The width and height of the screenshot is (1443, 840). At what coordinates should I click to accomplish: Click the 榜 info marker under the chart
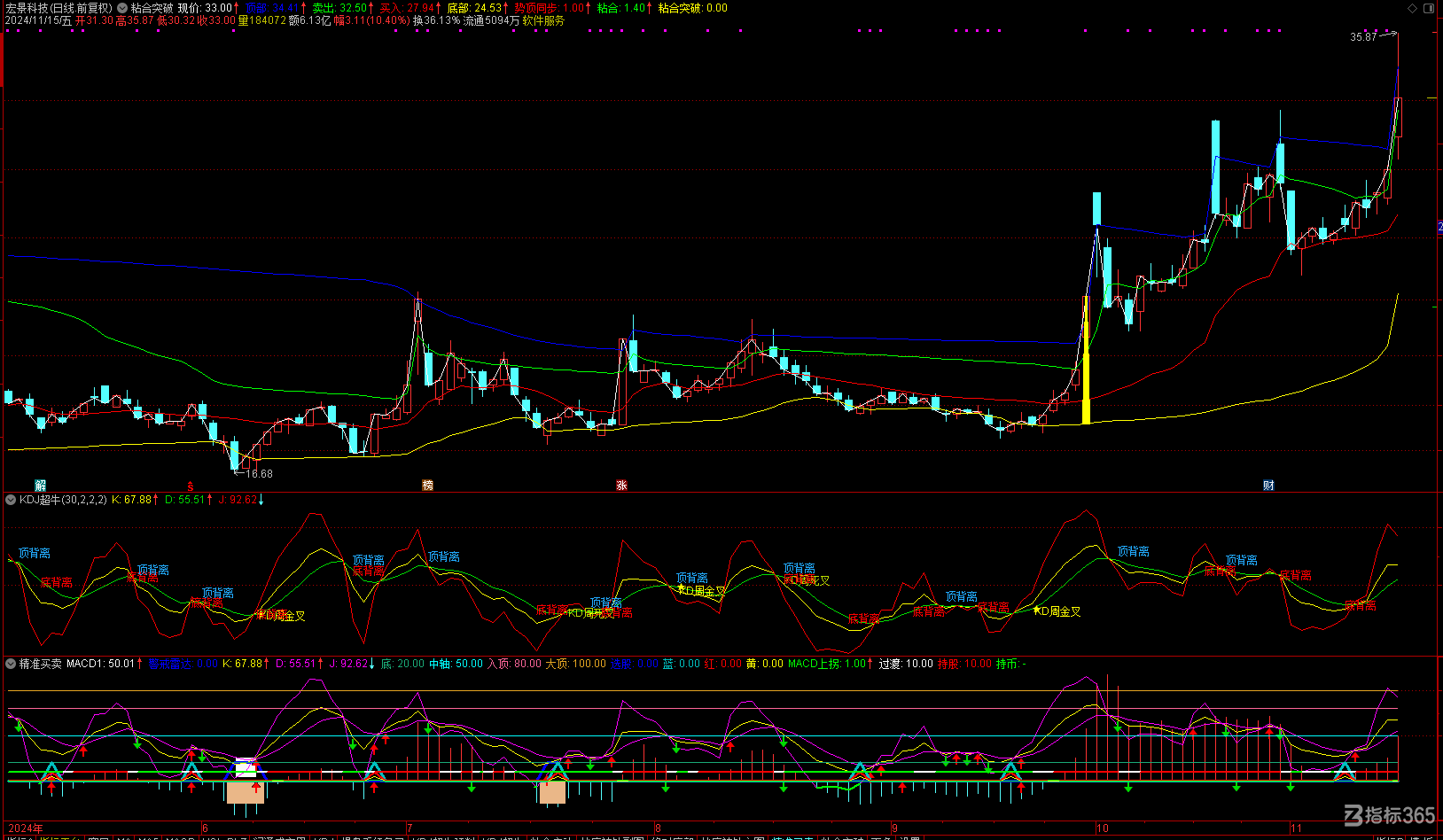428,485
